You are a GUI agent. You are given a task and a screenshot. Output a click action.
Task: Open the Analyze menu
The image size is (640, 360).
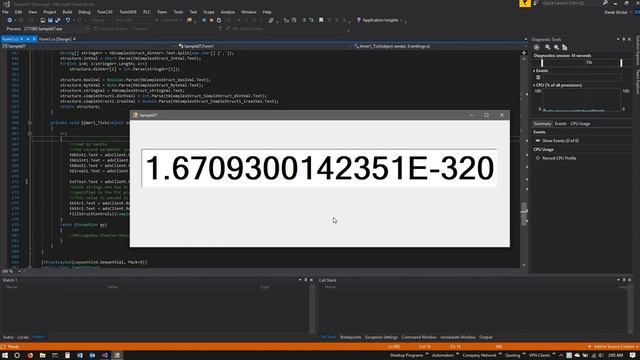coord(228,12)
